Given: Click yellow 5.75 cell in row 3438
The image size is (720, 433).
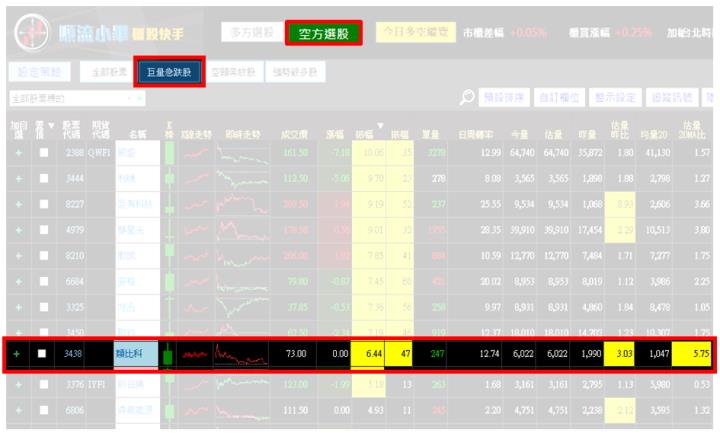Looking at the screenshot, I should click(691, 354).
